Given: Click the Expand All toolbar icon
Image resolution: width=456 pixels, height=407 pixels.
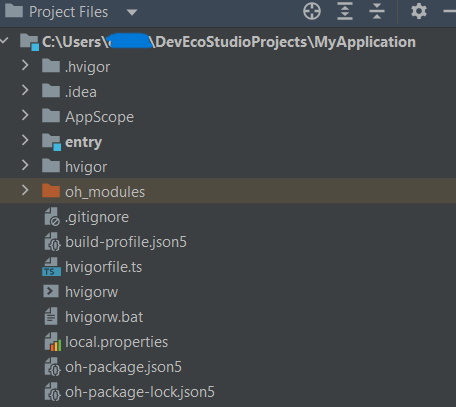Looking at the screenshot, I should pos(345,11).
